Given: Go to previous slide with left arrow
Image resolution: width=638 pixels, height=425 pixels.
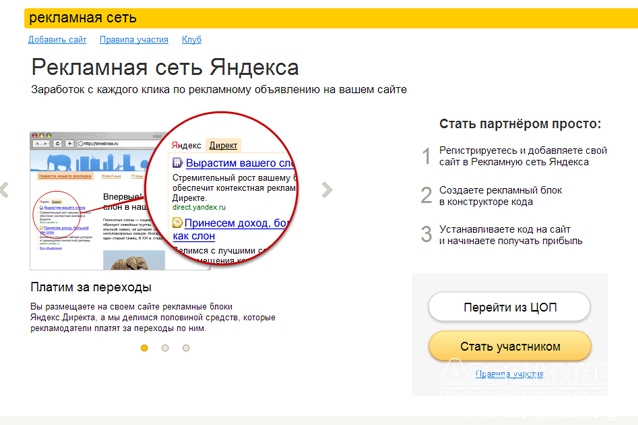Looking at the screenshot, I should [x=4, y=190].
